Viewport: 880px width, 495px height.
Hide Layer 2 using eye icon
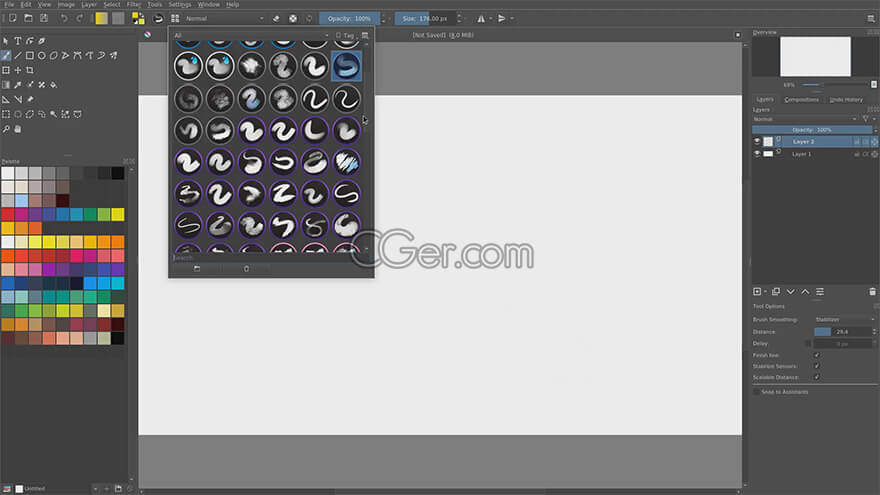757,141
